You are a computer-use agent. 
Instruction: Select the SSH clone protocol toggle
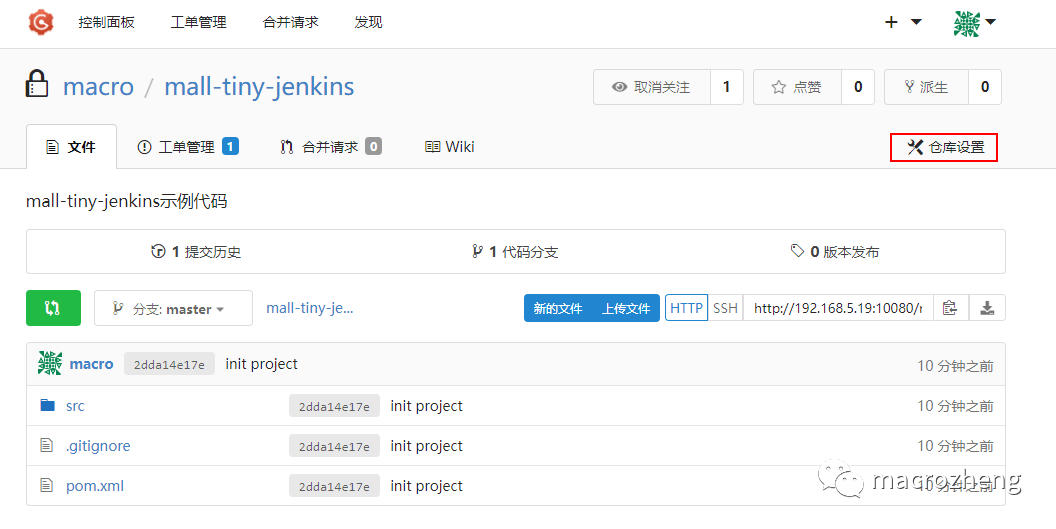(x=725, y=309)
